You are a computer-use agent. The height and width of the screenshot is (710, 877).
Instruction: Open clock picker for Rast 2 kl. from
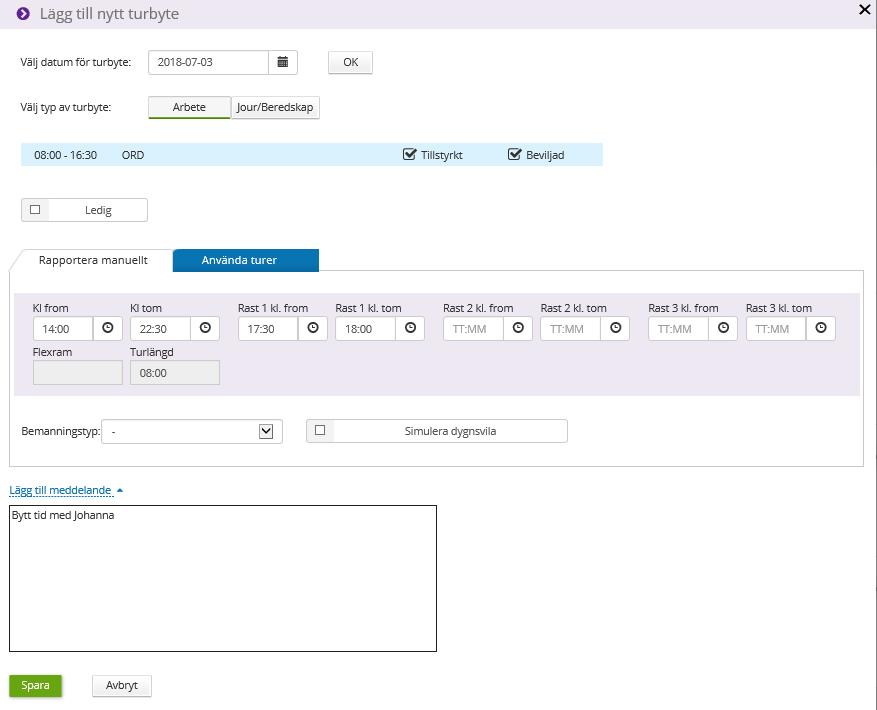click(518, 328)
